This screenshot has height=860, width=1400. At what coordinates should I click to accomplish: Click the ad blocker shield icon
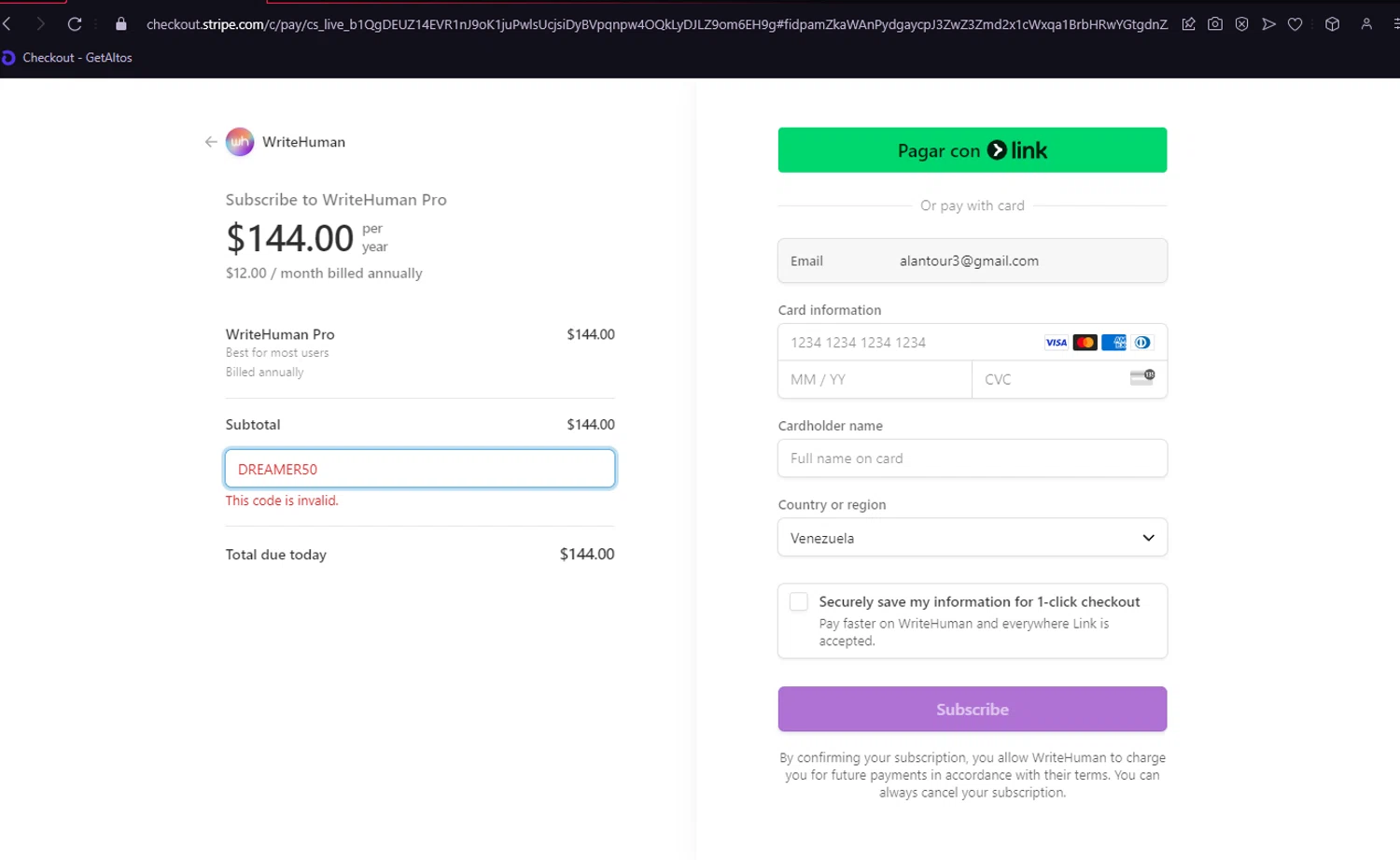pyautogui.click(x=1241, y=24)
